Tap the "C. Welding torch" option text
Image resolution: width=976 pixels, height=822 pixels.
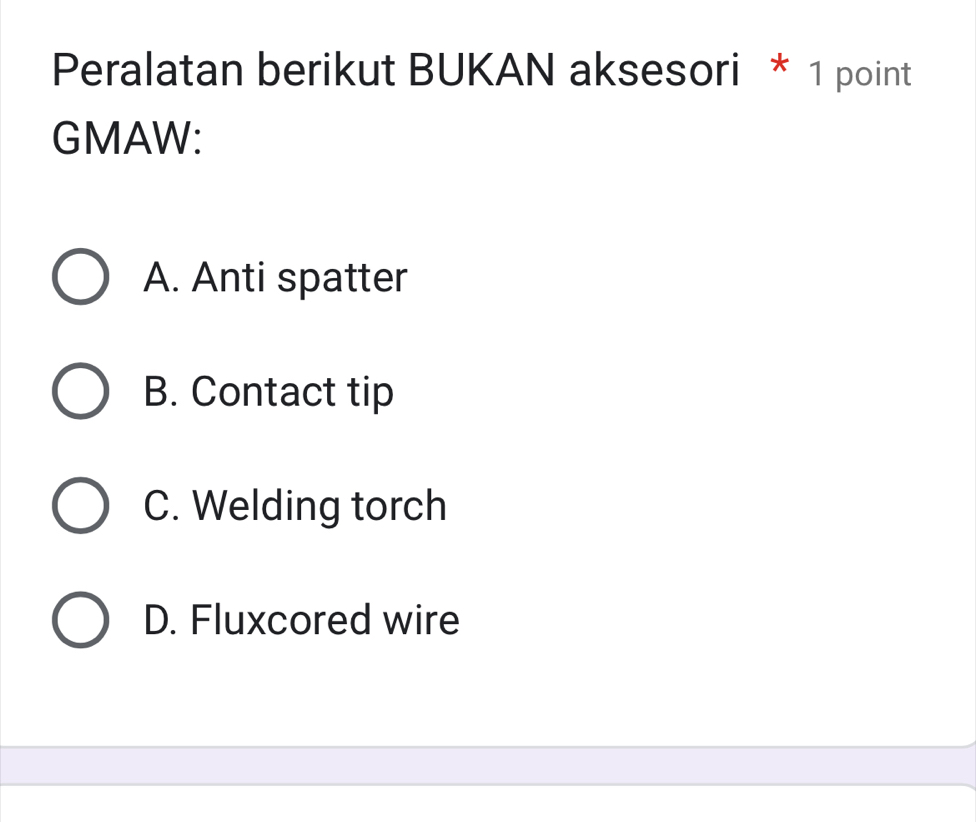295,506
